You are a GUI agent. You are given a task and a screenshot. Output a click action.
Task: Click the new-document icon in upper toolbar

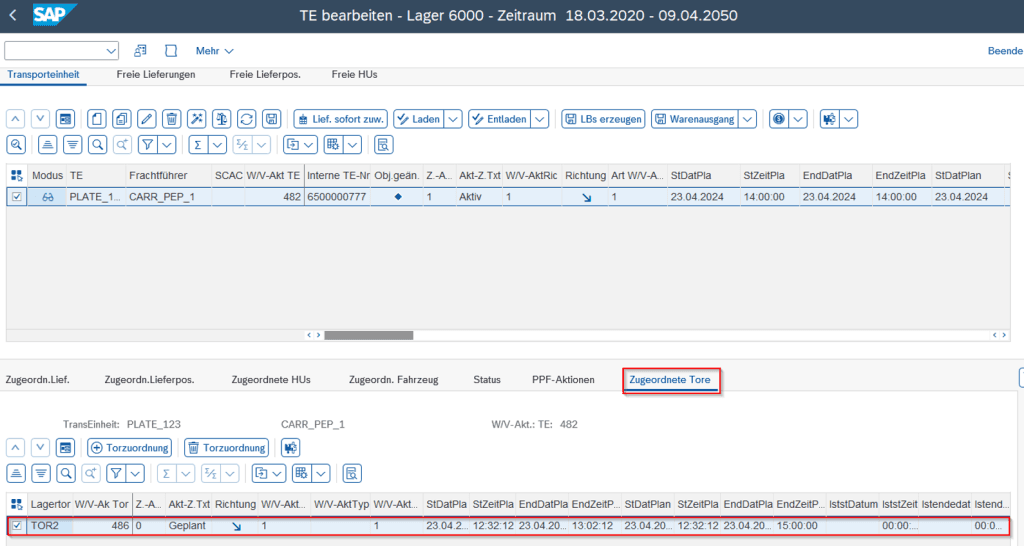coord(97,119)
